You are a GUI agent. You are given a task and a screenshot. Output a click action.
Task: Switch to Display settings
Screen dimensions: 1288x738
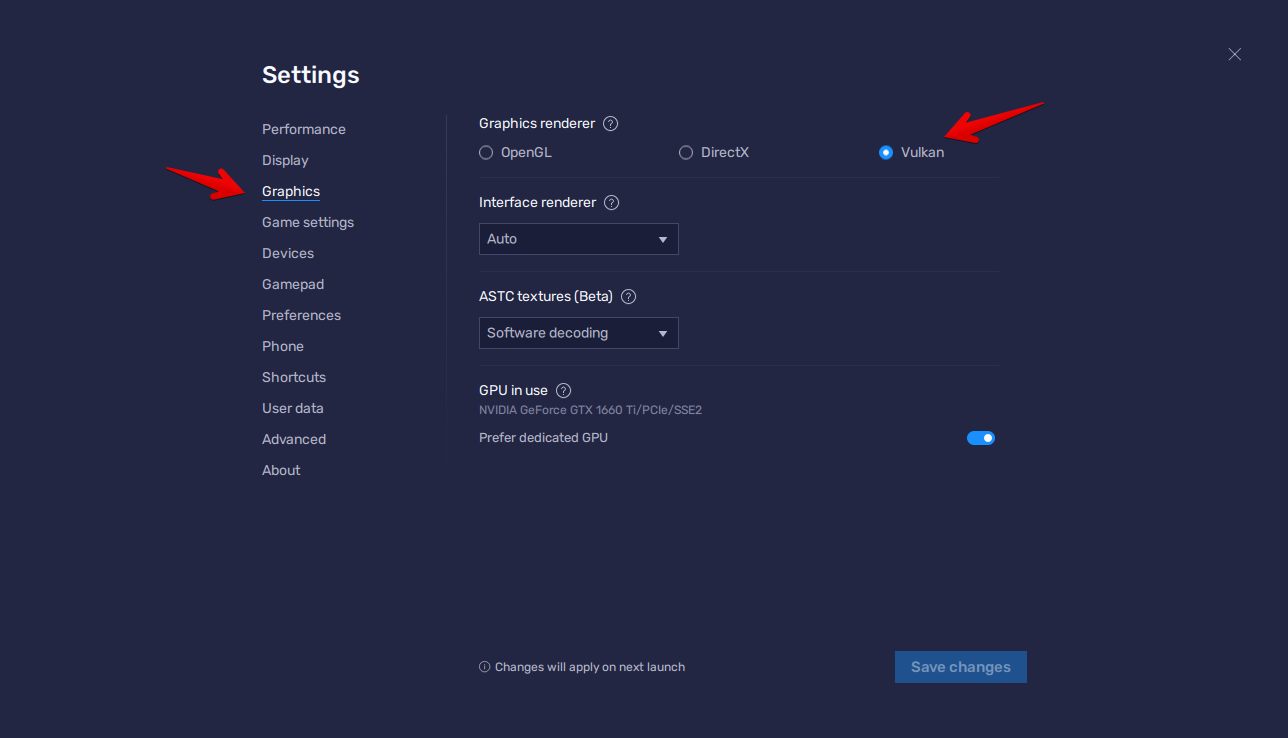[285, 160]
